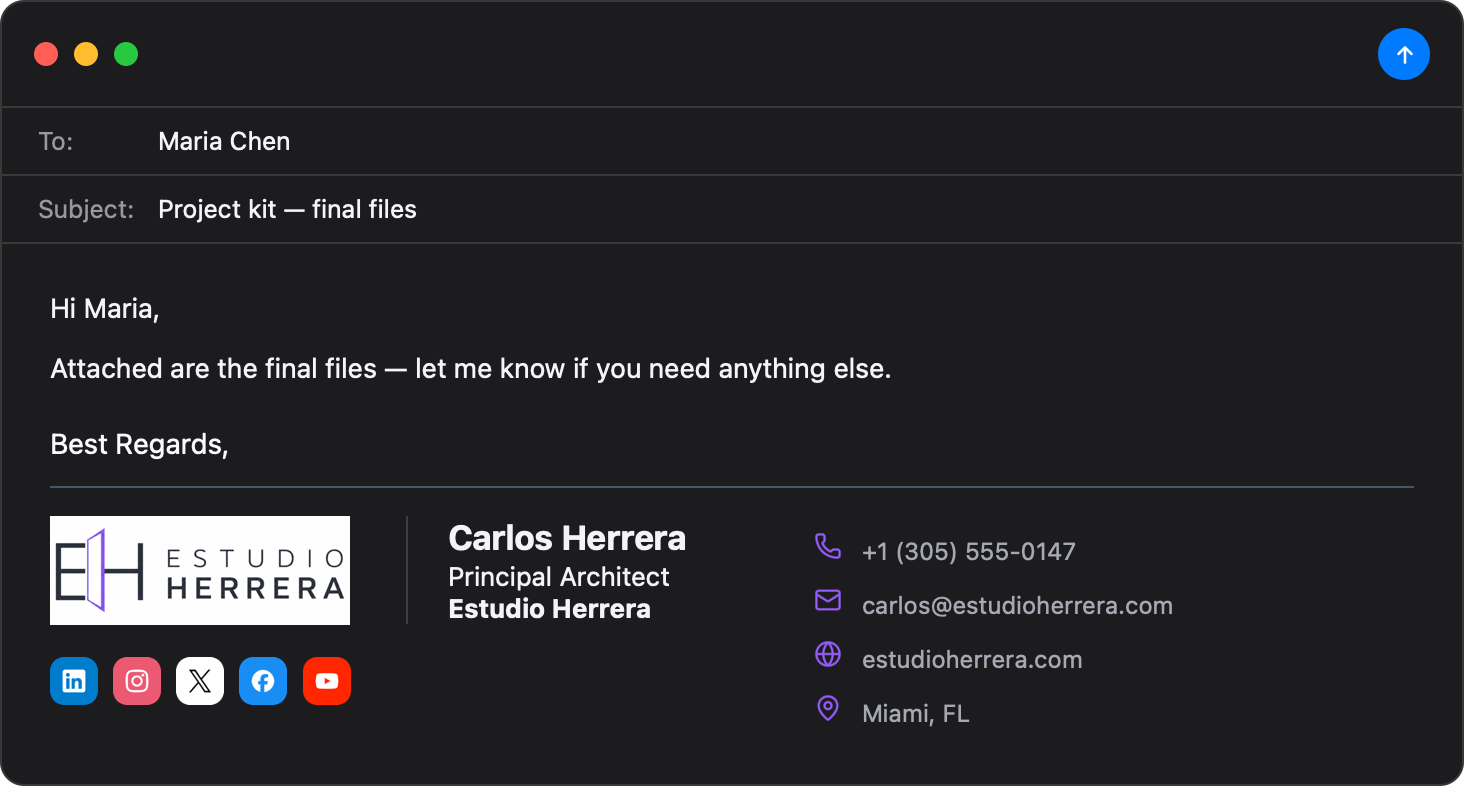Viewport: 1464px width, 786px height.
Task: Click the 'Principal Architect' title text
Action: click(559, 577)
